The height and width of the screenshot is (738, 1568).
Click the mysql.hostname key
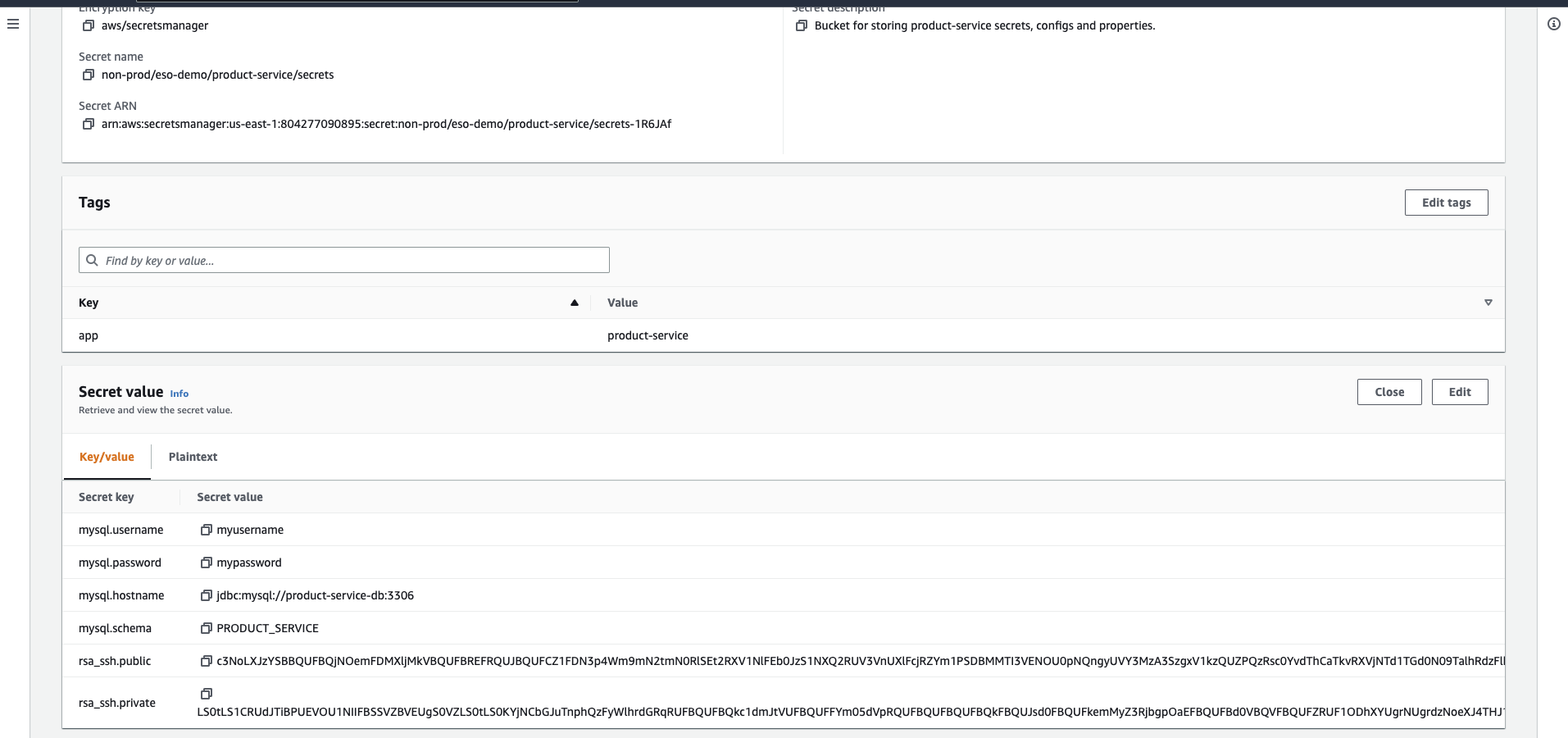(121, 596)
